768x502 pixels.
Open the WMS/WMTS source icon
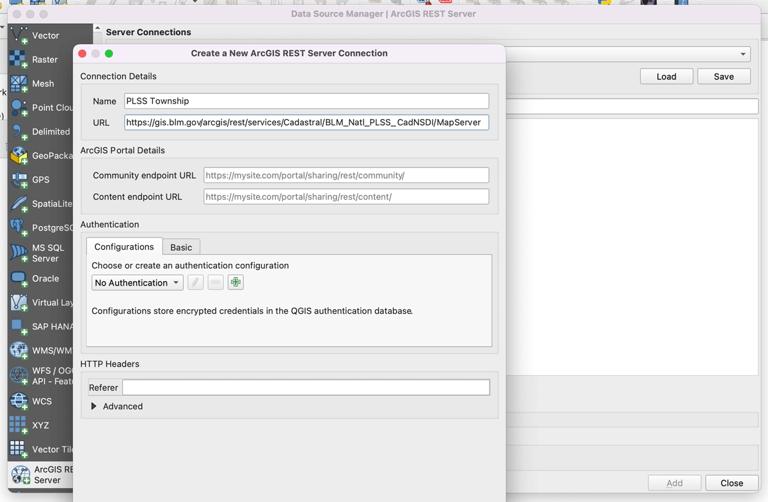tap(19, 351)
